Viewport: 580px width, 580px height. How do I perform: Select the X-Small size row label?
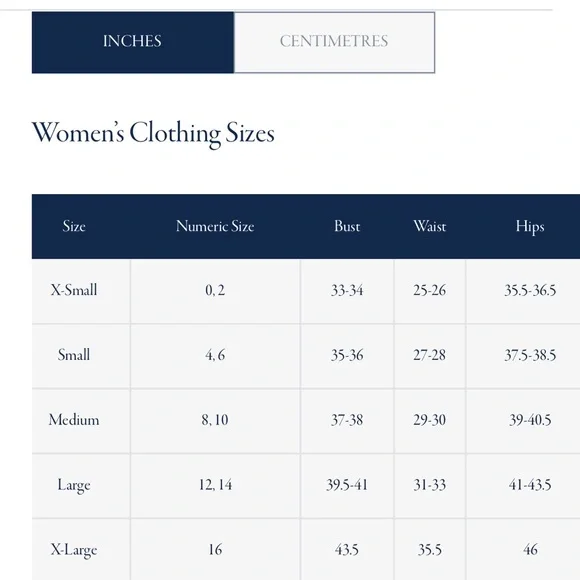pyautogui.click(x=74, y=290)
